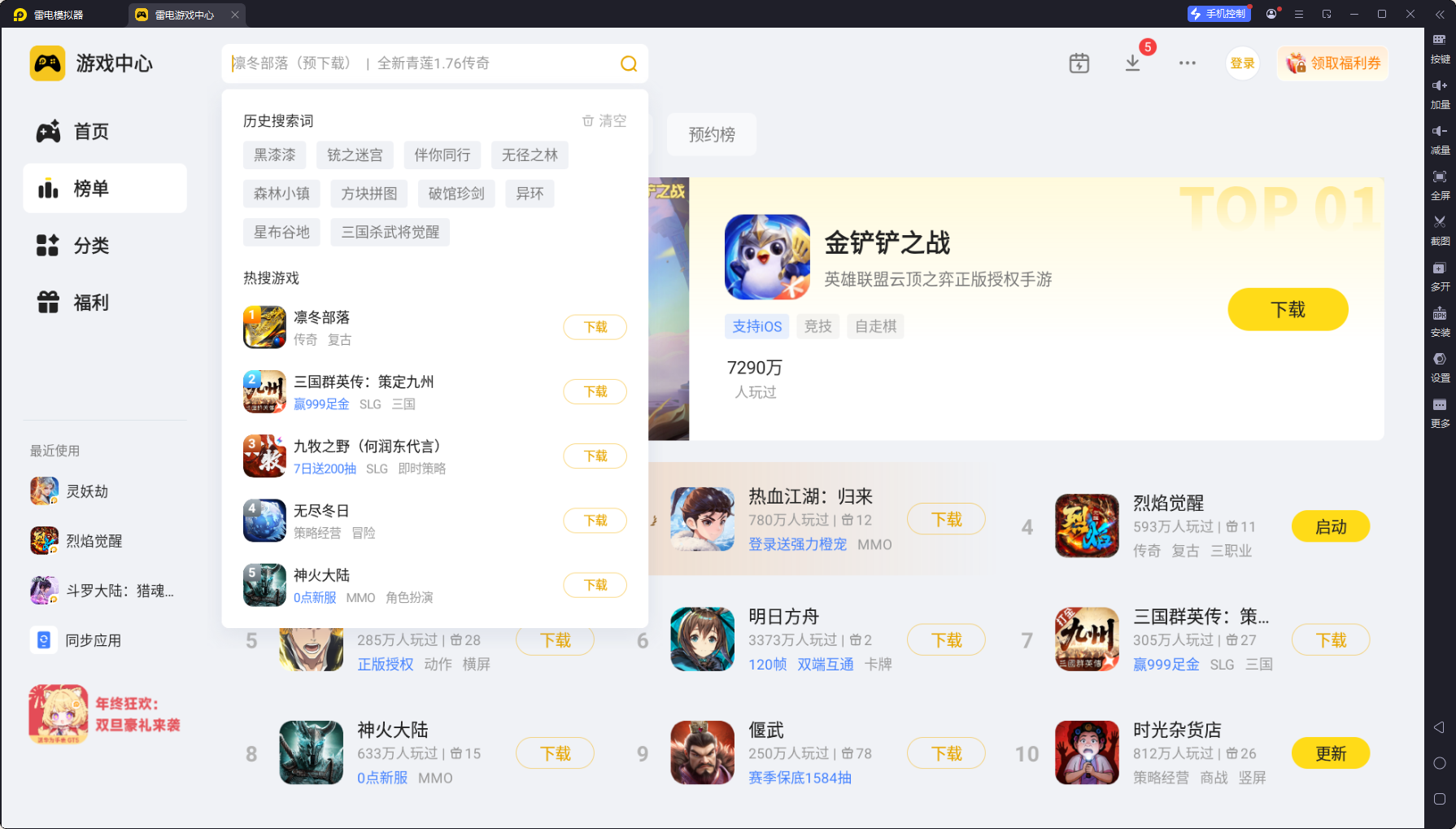Open the 年终狂欢 promotional banner
The height and width of the screenshot is (829, 1456).
pos(105,714)
